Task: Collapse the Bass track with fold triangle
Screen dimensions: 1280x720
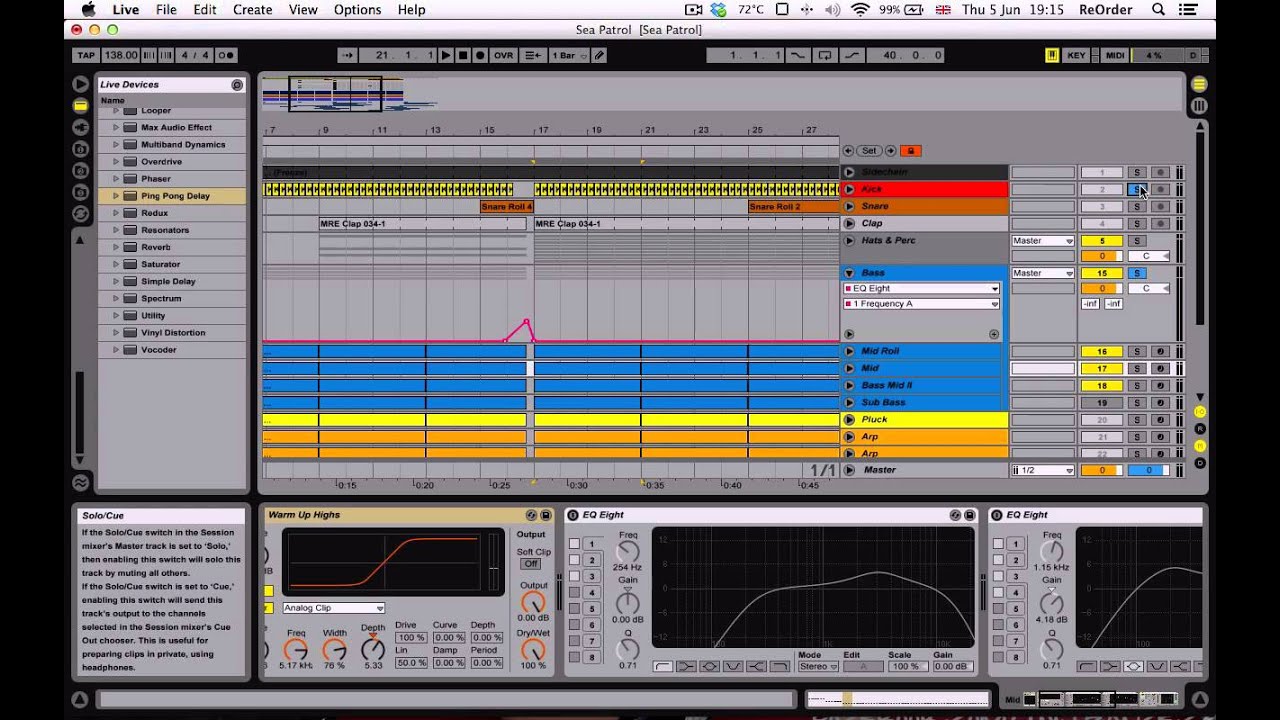Action: (x=849, y=273)
